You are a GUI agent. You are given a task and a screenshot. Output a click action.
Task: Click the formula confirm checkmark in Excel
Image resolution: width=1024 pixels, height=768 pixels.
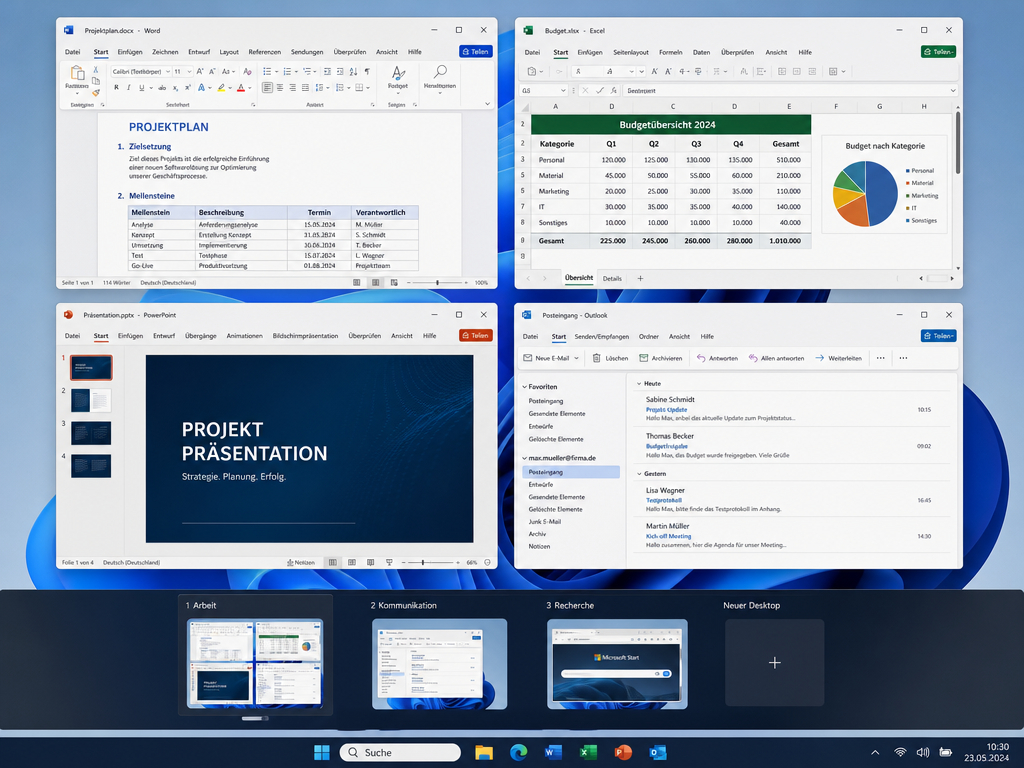tap(600, 91)
